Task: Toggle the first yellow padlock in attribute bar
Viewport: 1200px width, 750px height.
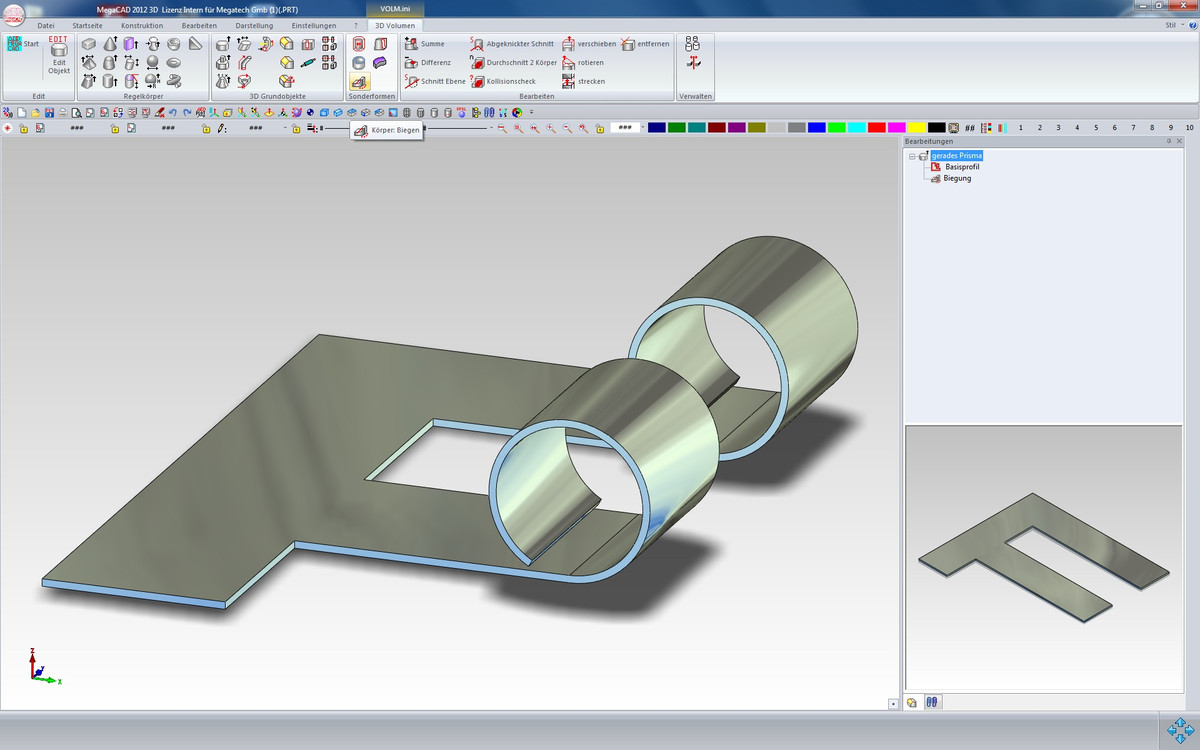Action: click(x=23, y=129)
